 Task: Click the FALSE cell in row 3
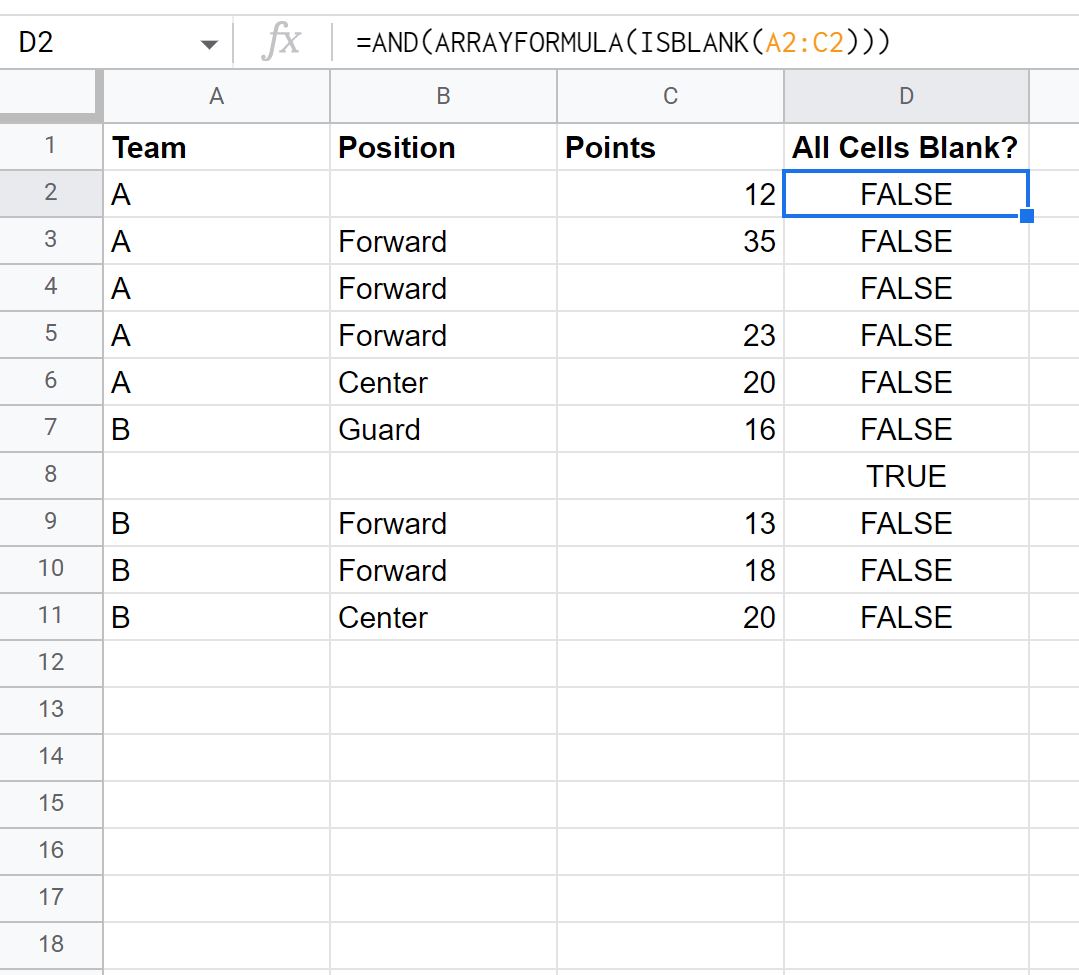pyautogui.click(x=906, y=242)
